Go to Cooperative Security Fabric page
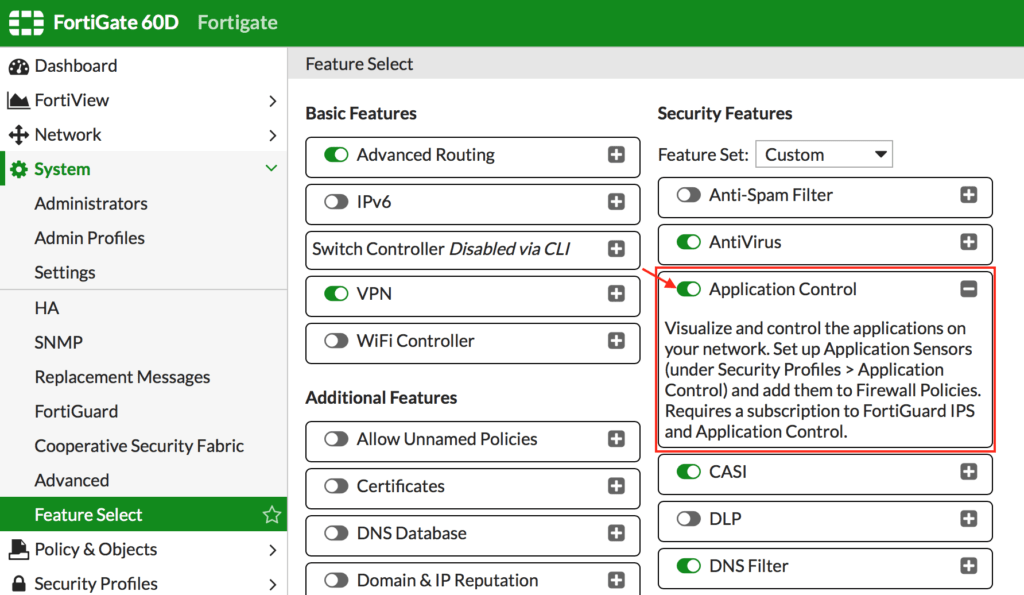The image size is (1024, 595). coord(139,446)
